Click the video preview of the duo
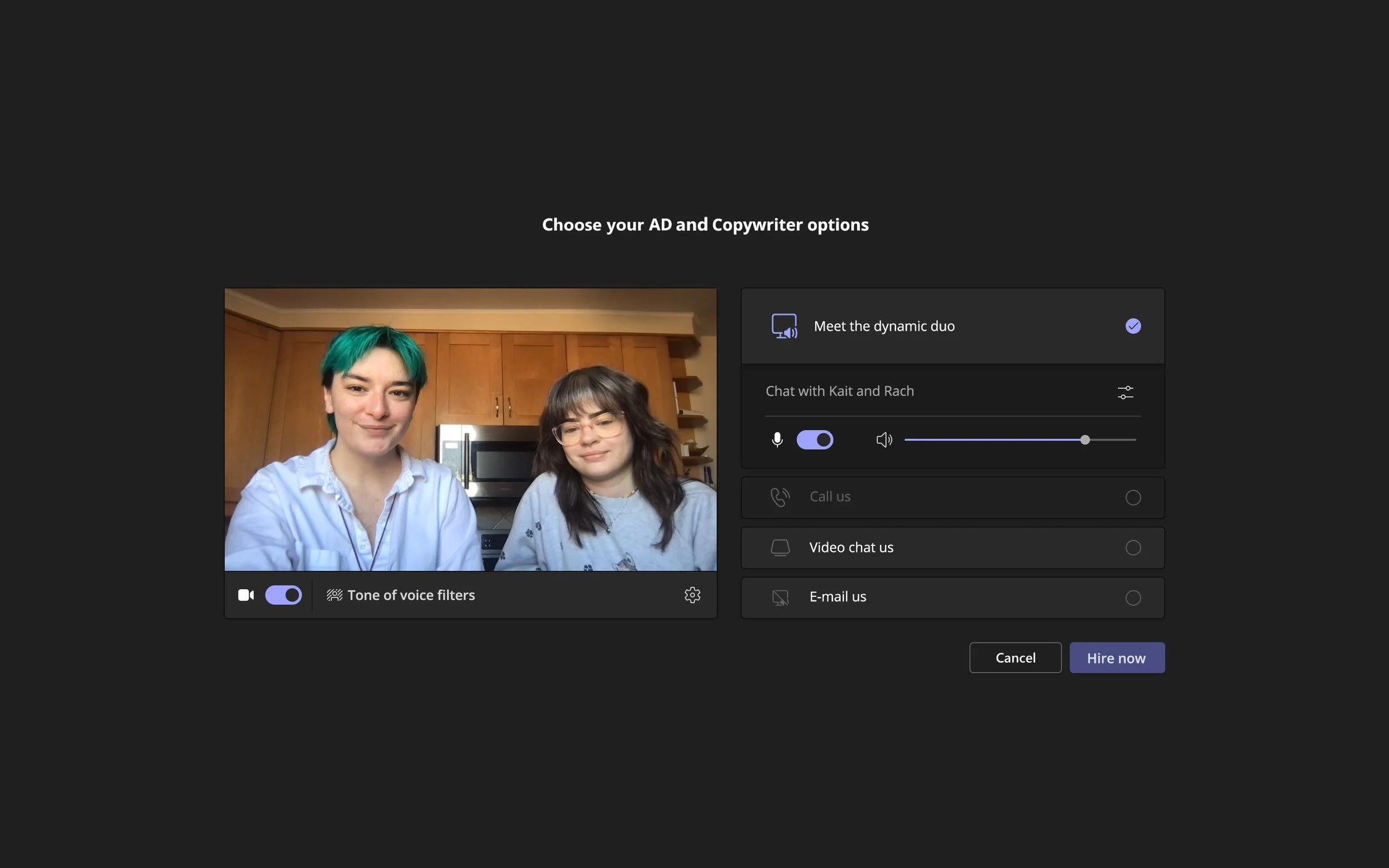Screen dimensions: 1389x868 click(x=470, y=429)
